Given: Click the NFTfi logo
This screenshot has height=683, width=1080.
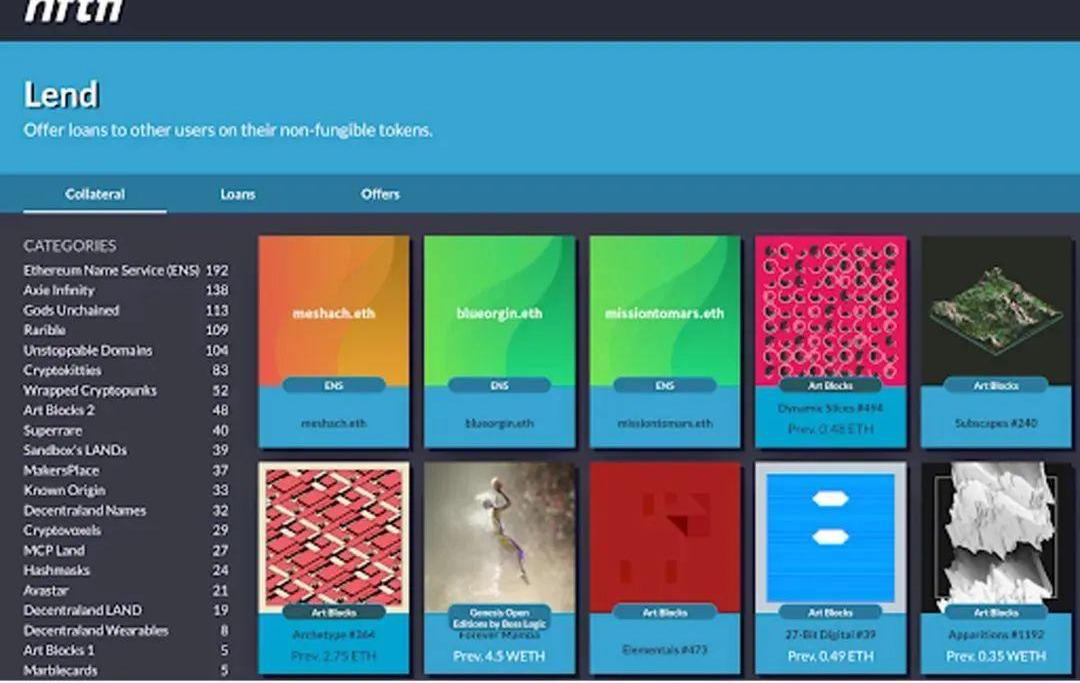Looking at the screenshot, I should tap(73, 11).
